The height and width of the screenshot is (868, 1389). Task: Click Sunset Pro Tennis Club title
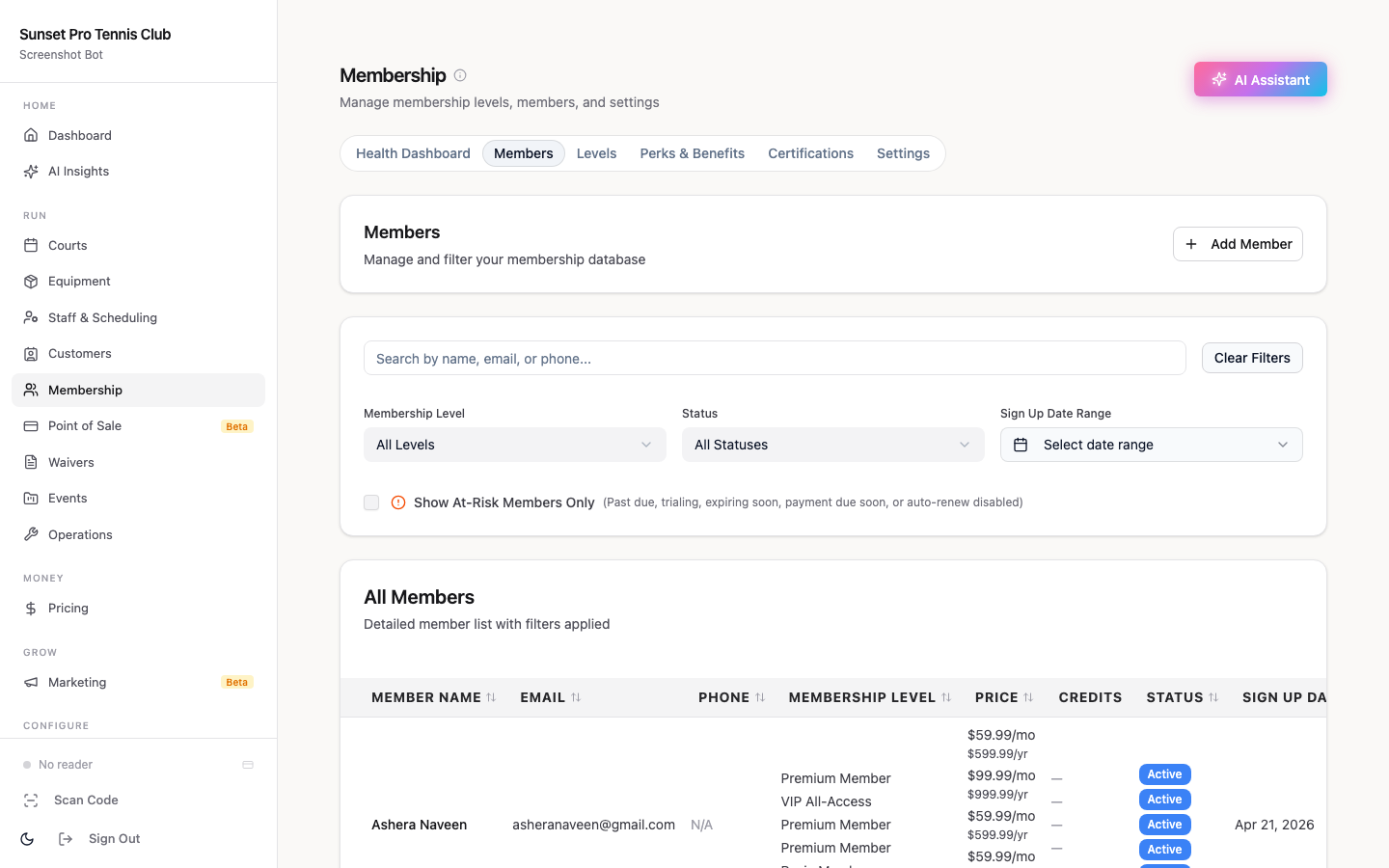[95, 34]
